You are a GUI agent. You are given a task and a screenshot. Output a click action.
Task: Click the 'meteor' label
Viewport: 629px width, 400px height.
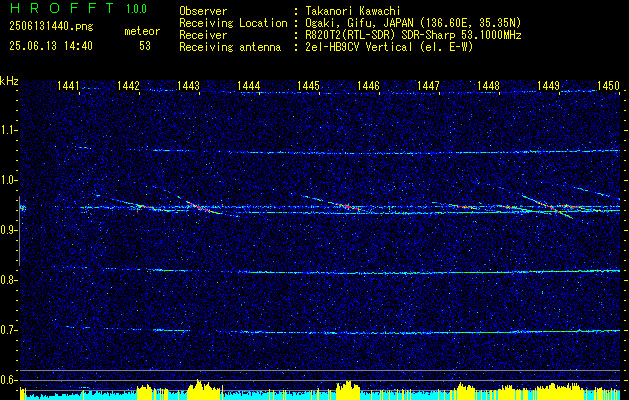click(x=142, y=31)
